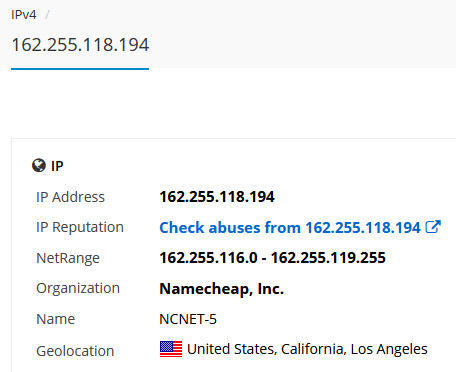Click the IPv4 breadcrumb link
The height and width of the screenshot is (372, 456).
(x=24, y=15)
